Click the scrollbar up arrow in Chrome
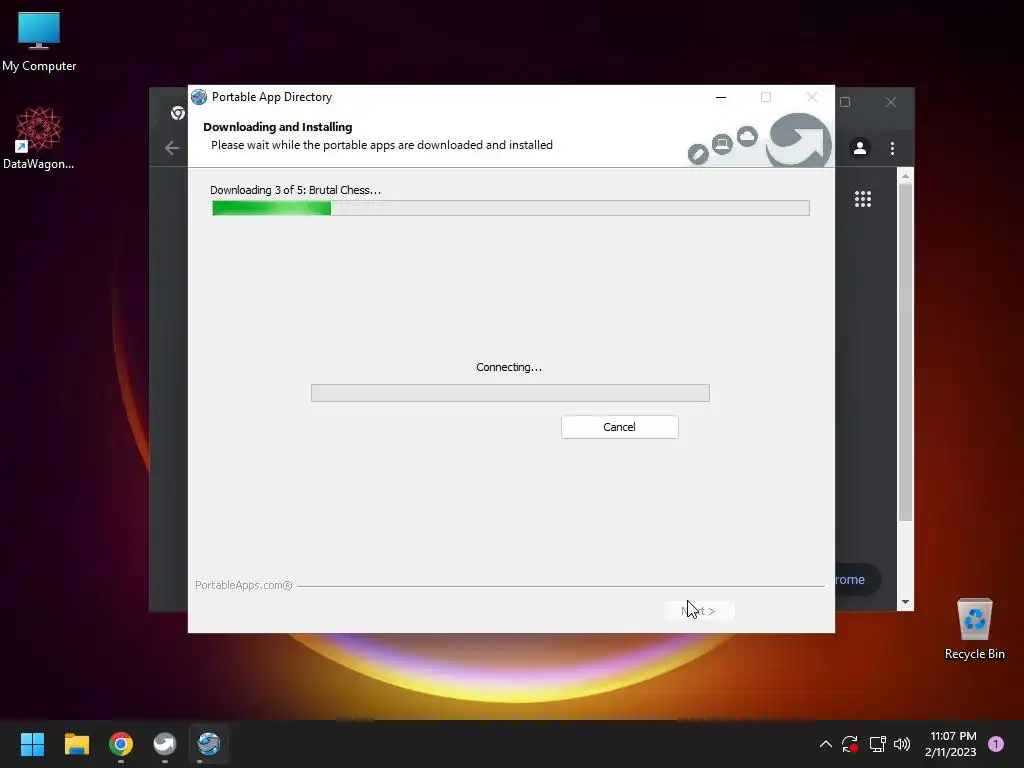1024x768 pixels. [x=905, y=176]
